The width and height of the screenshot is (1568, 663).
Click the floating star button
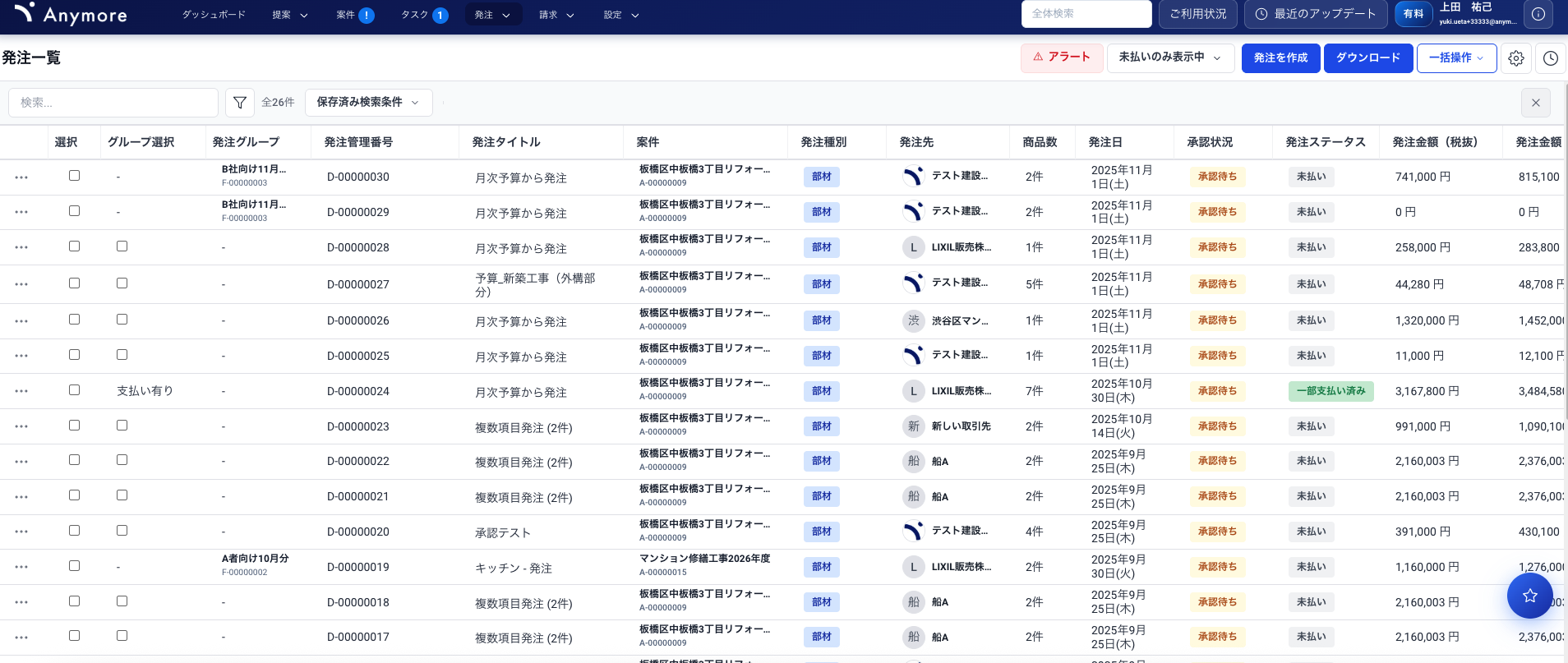[1529, 596]
